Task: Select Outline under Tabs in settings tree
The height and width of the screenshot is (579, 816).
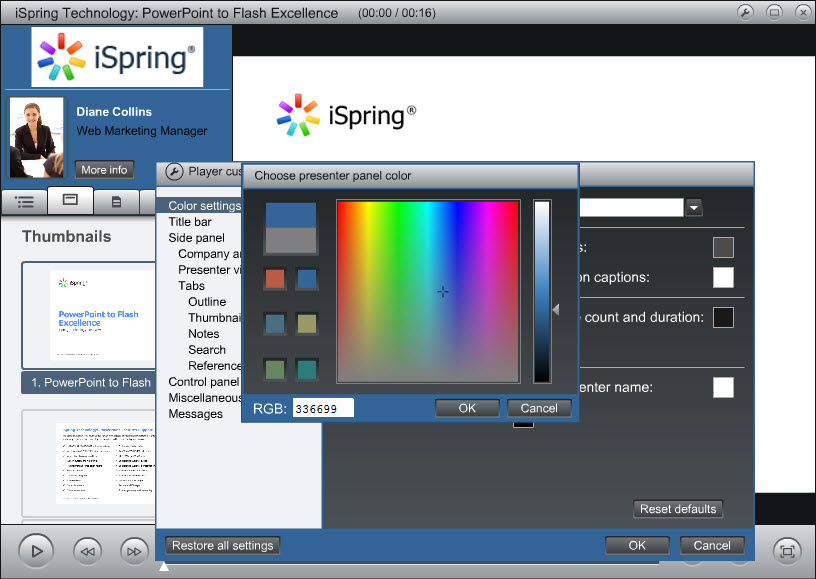Action: coord(207,302)
